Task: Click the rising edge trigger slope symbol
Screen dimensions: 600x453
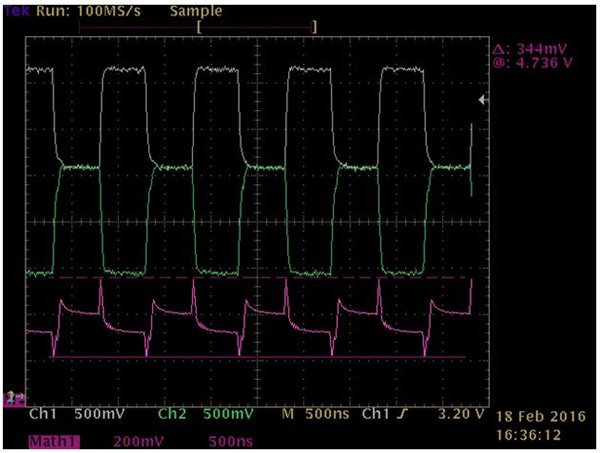Action: click(401, 414)
